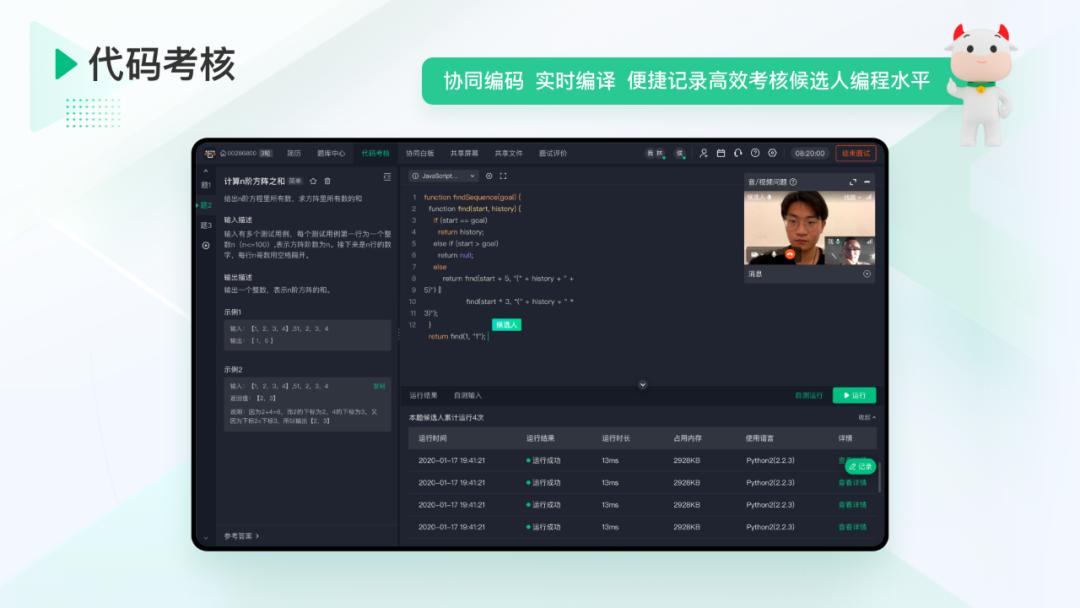The image size is (1080, 608).
Task: Open the calendar icon in the top bar
Action: pyautogui.click(x=720, y=153)
